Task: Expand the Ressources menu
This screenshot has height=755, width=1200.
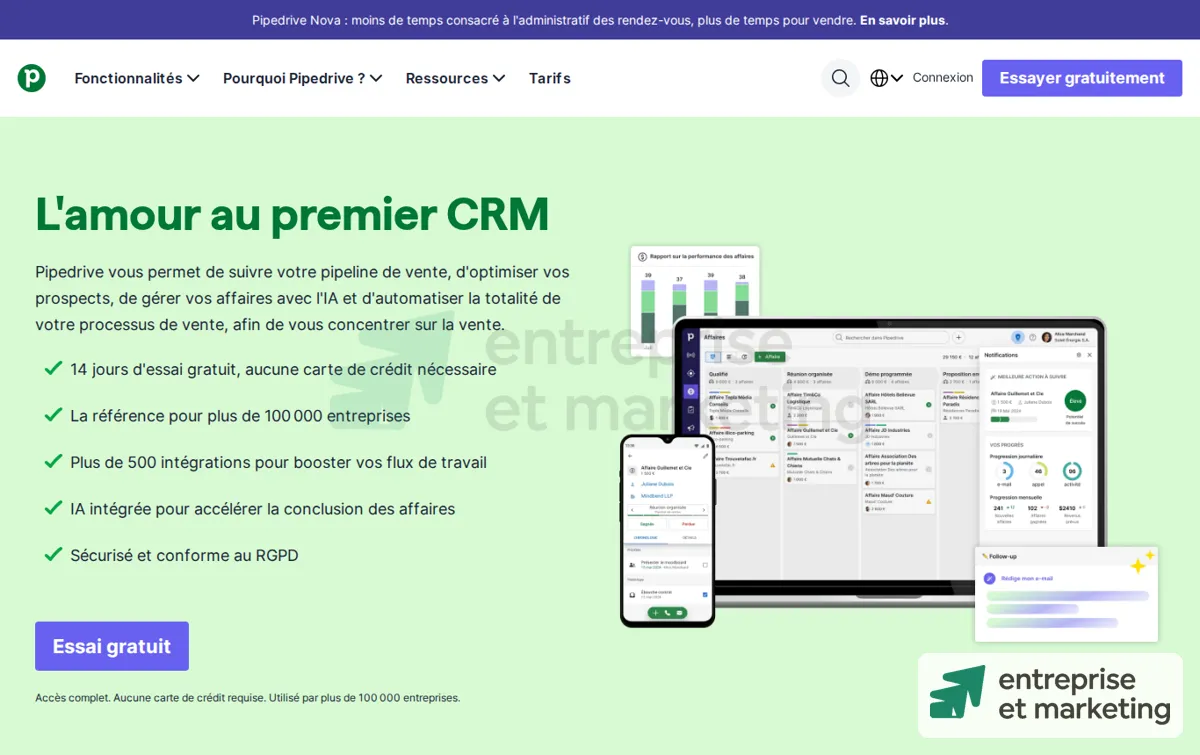Action: click(x=455, y=78)
